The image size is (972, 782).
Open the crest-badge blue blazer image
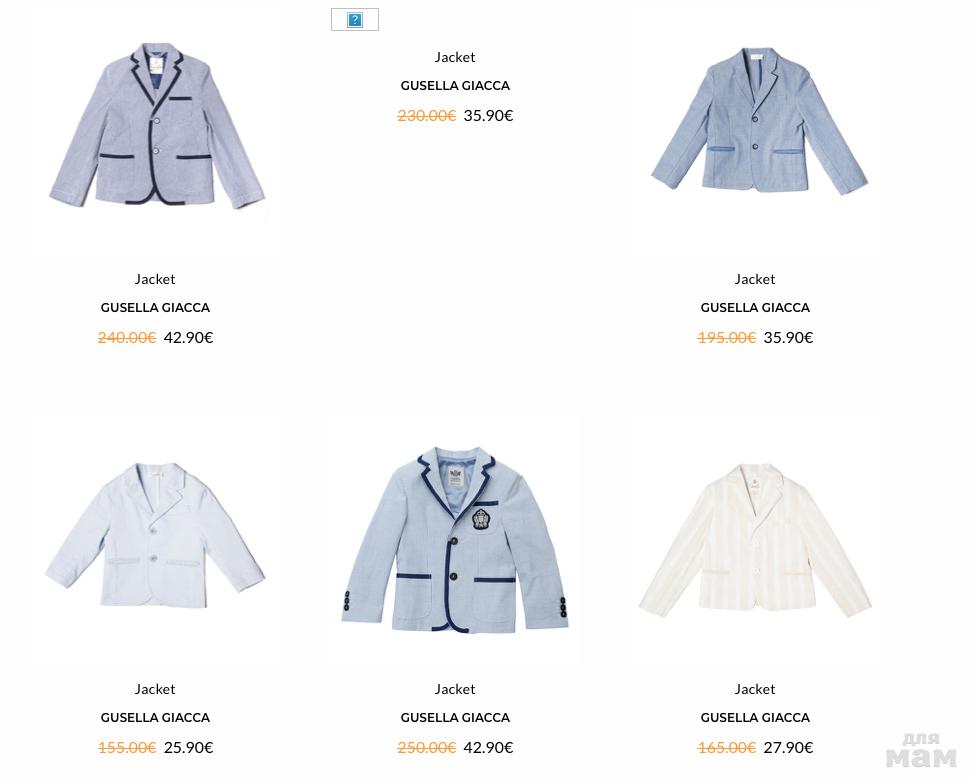click(455, 540)
